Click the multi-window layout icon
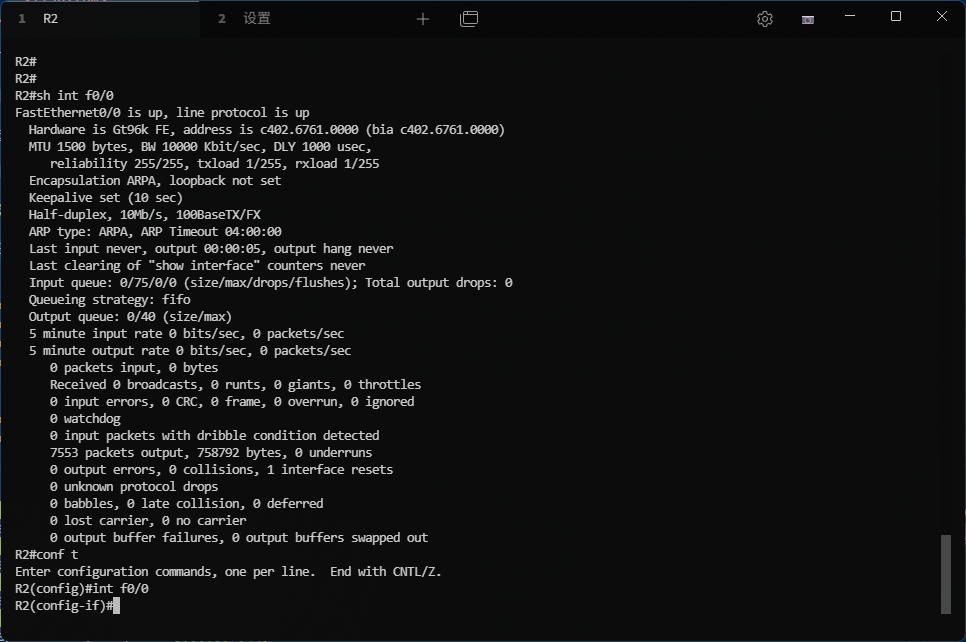Image resolution: width=966 pixels, height=642 pixels. tap(469, 19)
